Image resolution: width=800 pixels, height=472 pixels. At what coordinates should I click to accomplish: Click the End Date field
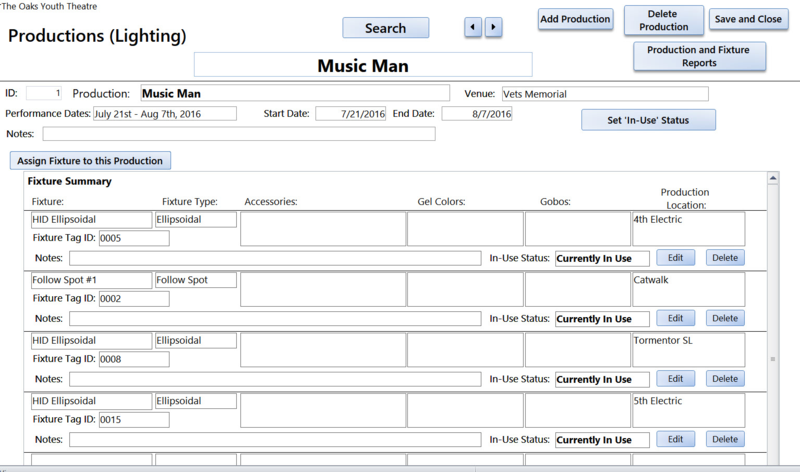[477, 114]
